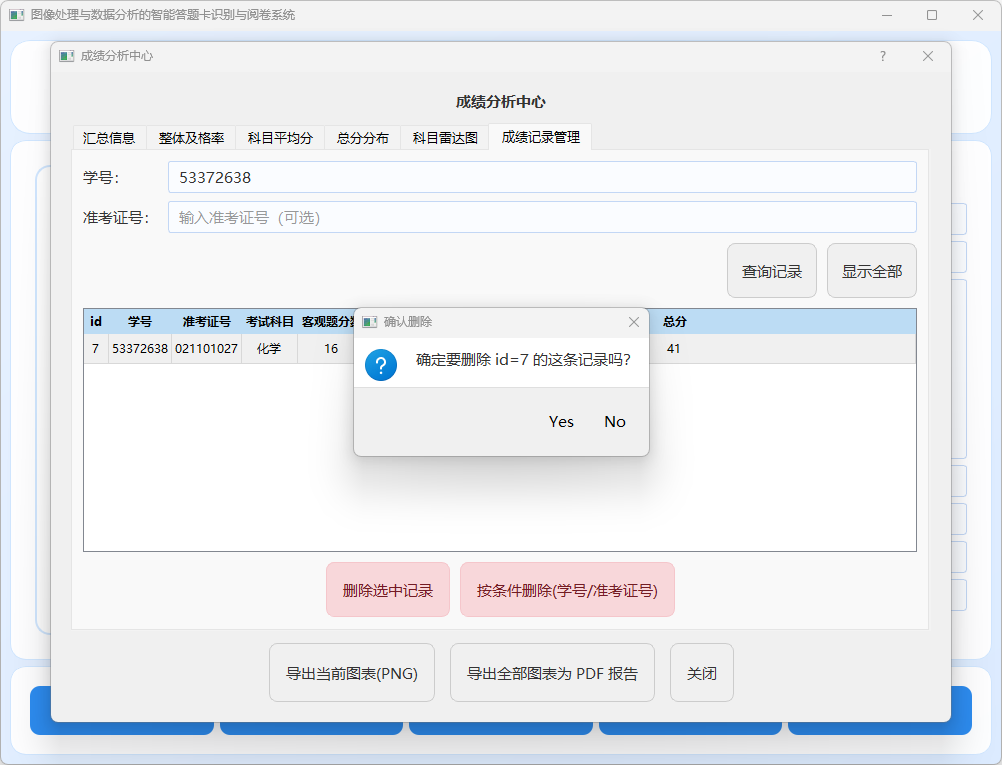
Task: Minimize the main application window
Action: (x=886, y=15)
